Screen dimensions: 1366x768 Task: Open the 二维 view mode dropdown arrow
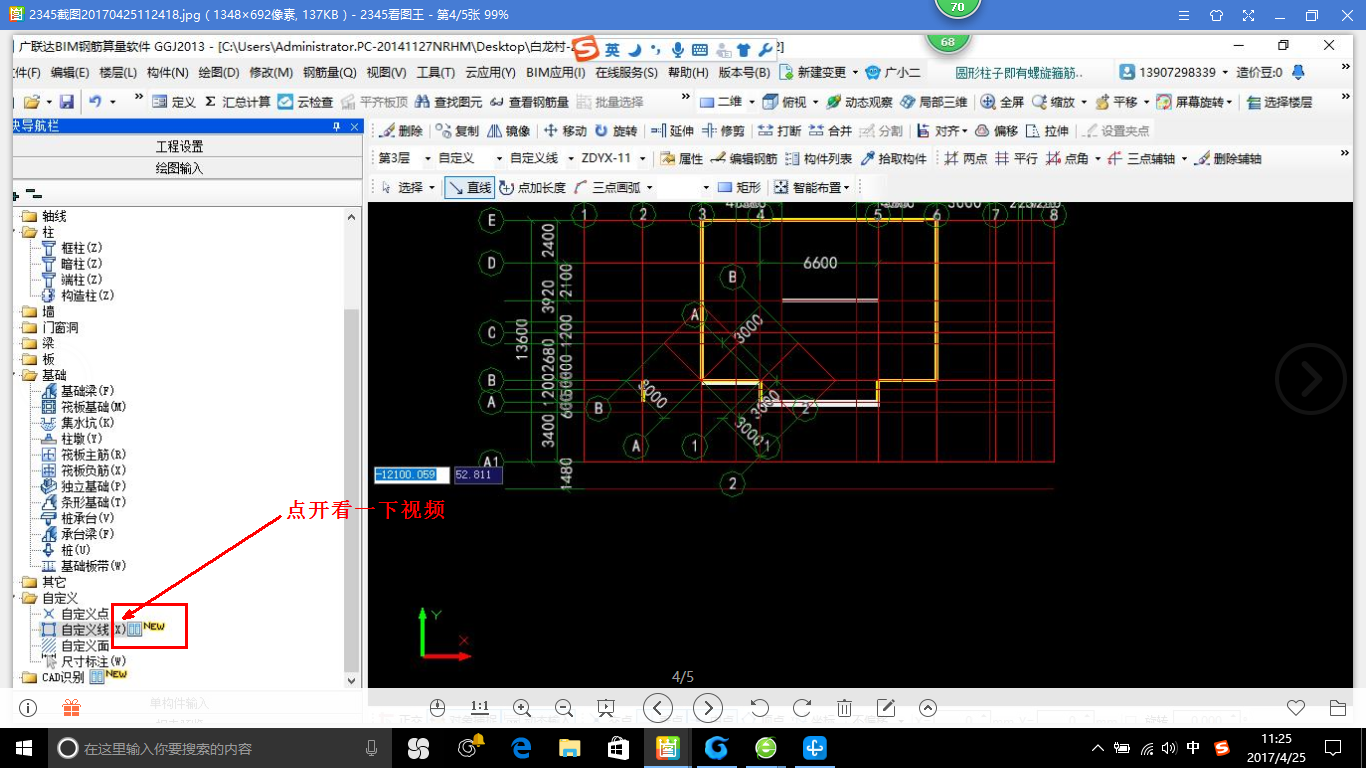pyautogui.click(x=751, y=102)
